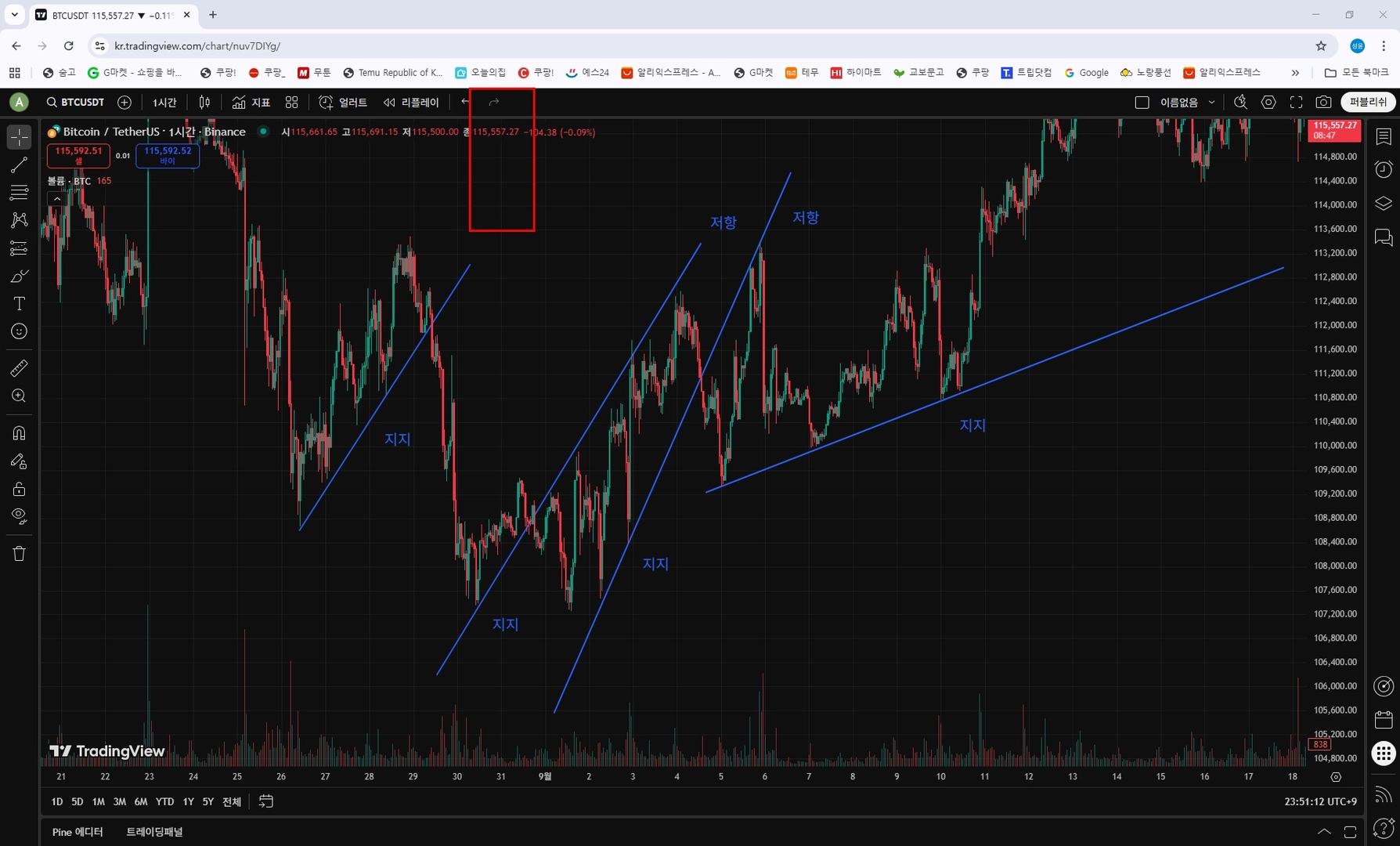Screen dimensions: 1400x846
Task: Click the 퍼블리쉬 publish button
Action: pos(1368,102)
